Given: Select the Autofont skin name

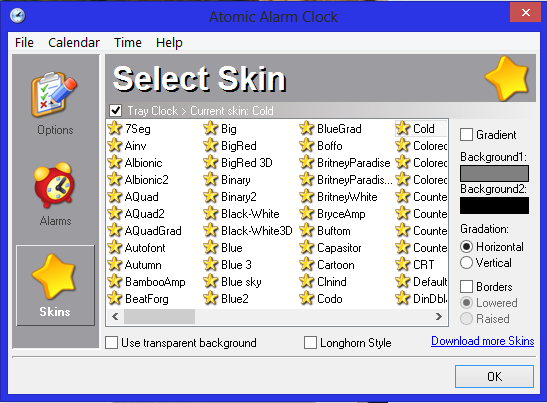Looking at the screenshot, I should [145, 248].
